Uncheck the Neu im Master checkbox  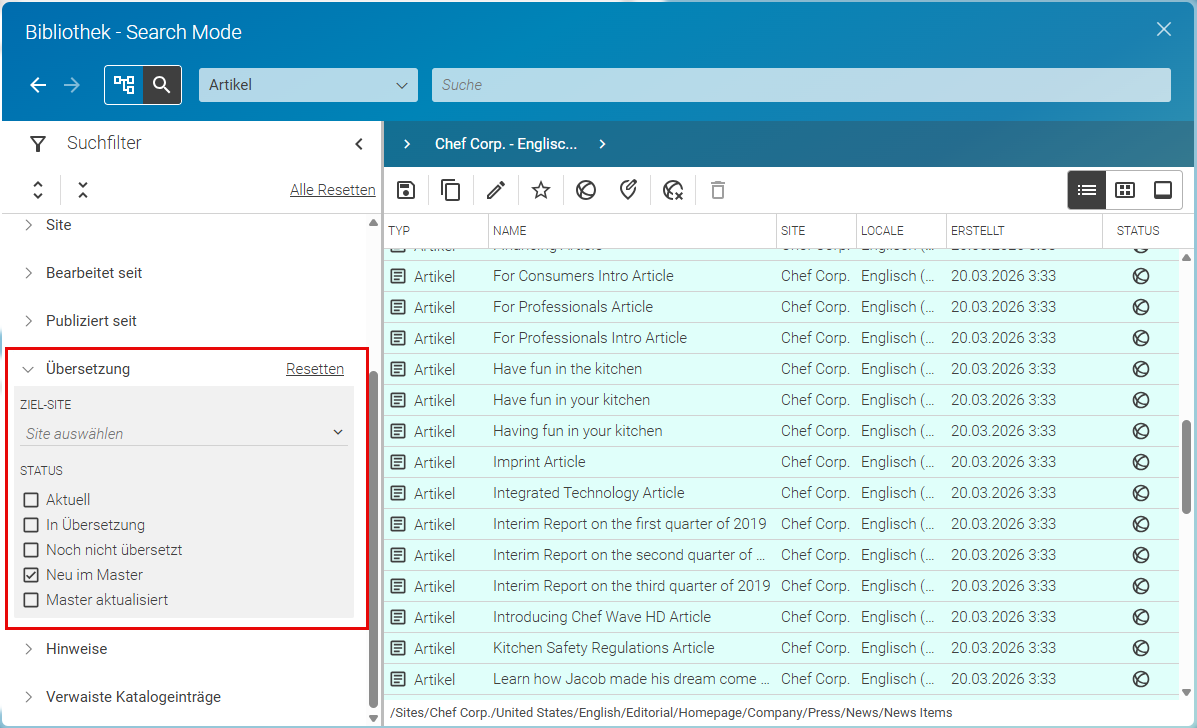click(31, 575)
